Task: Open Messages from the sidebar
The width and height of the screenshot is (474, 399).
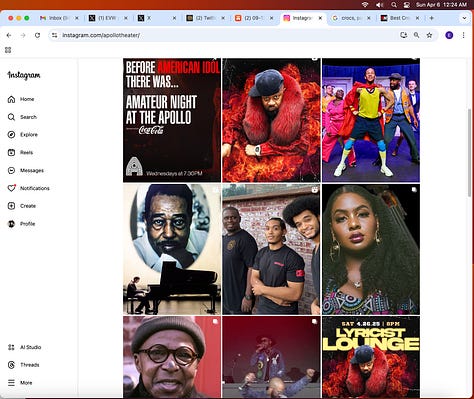Action: [x=25, y=170]
